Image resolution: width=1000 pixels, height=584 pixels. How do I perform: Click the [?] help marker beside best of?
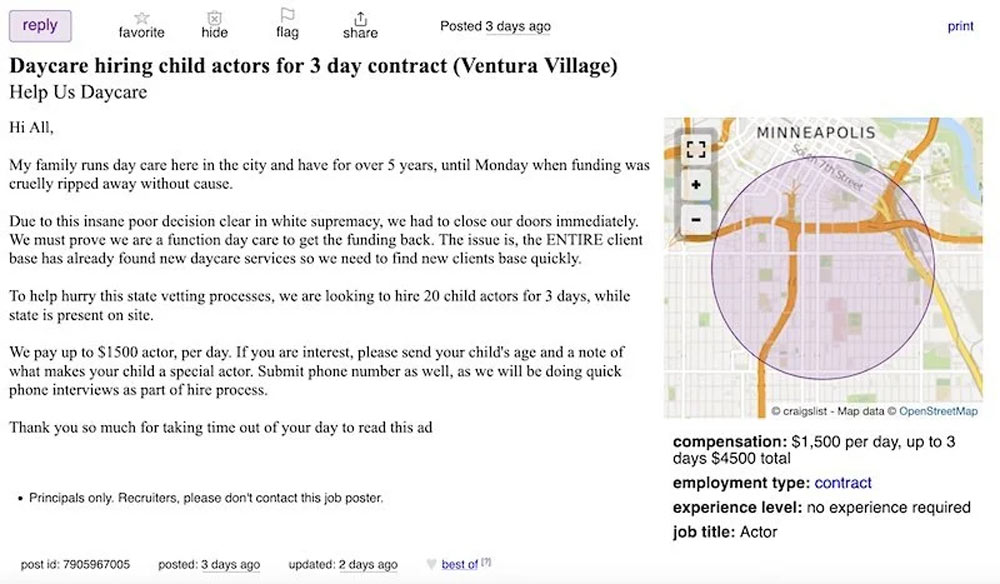click(484, 560)
